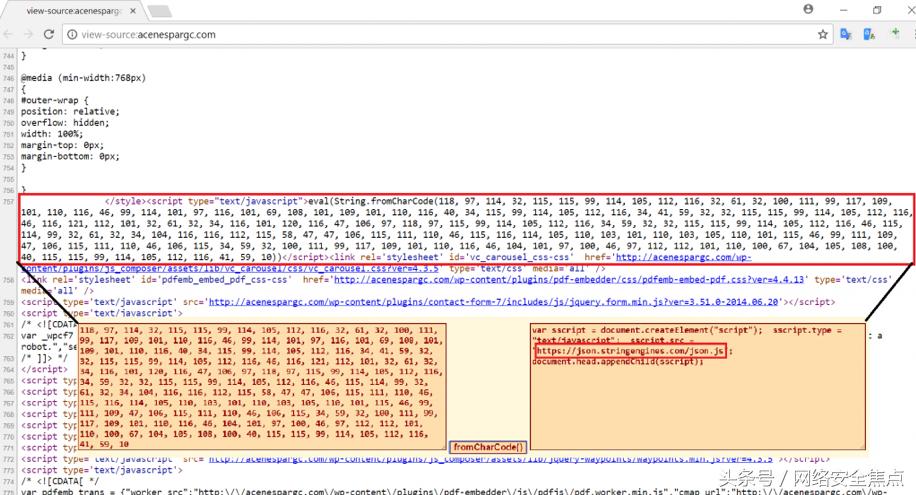
Task: Click line number 757 in the gutter
Action: coord(8,202)
